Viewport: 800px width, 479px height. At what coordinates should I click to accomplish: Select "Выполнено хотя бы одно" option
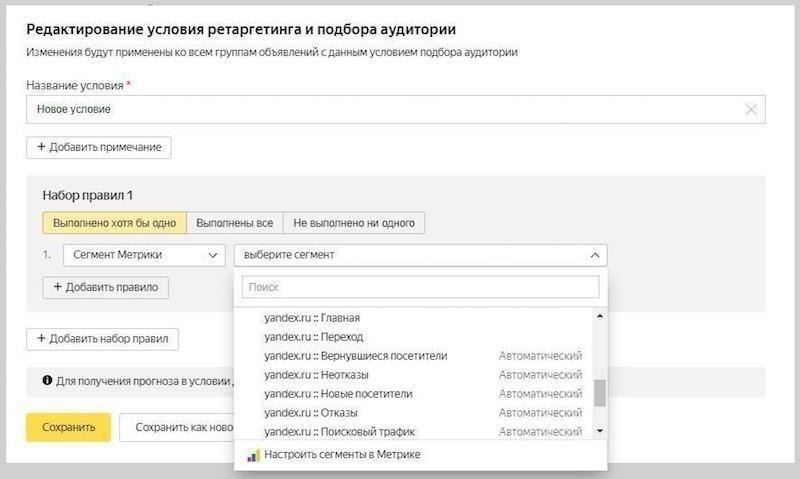coord(114,222)
